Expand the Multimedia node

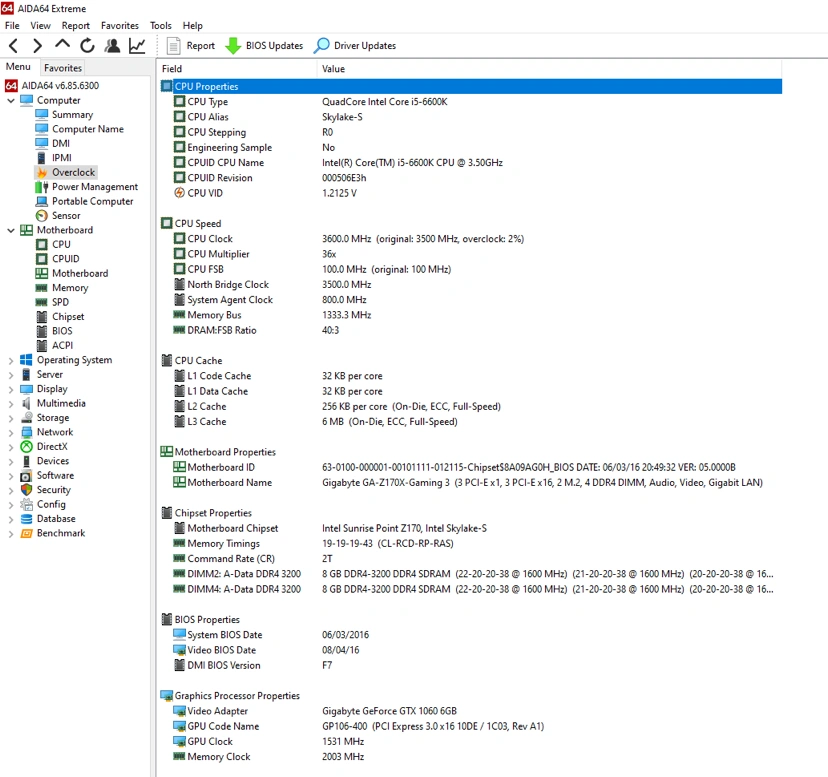tap(11, 404)
